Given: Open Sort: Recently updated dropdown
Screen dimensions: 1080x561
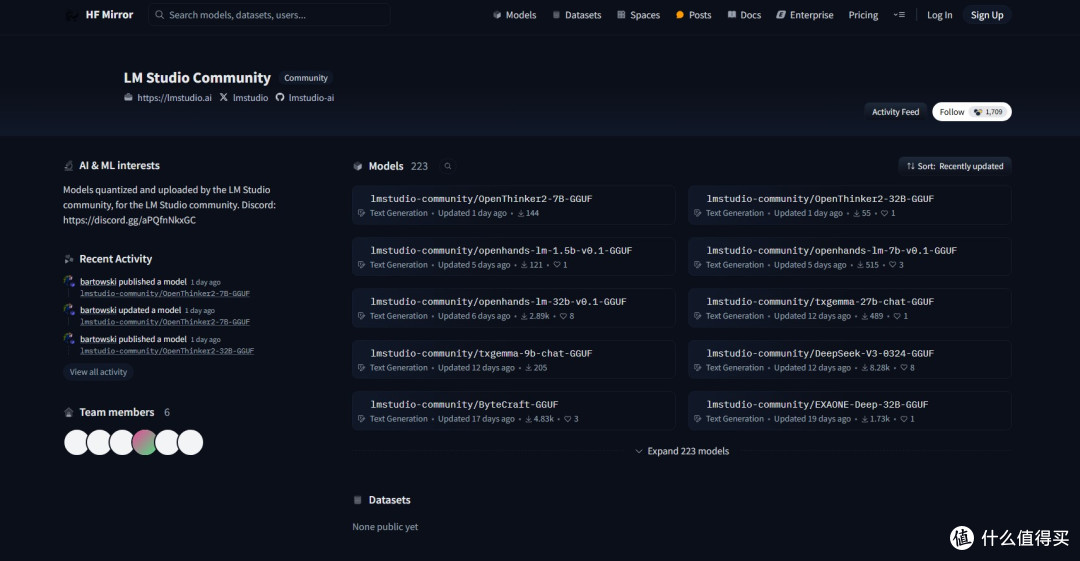Looking at the screenshot, I should (x=955, y=166).
